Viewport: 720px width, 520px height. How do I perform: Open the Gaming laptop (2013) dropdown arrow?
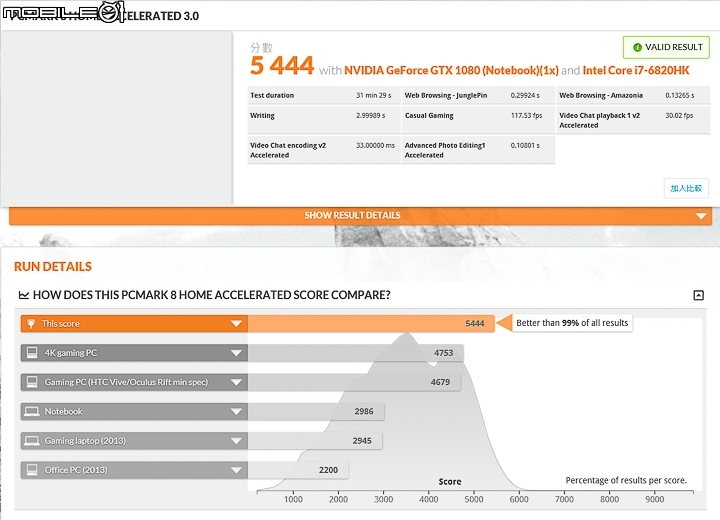point(236,441)
